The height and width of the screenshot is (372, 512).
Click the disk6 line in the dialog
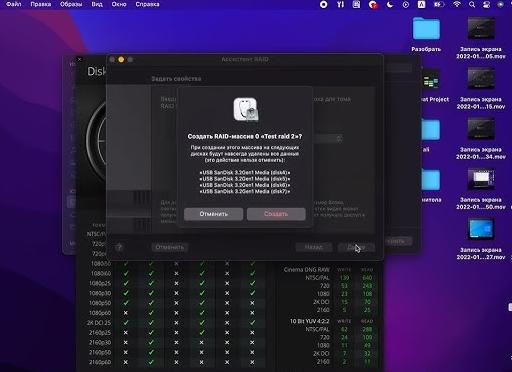pos(245,185)
